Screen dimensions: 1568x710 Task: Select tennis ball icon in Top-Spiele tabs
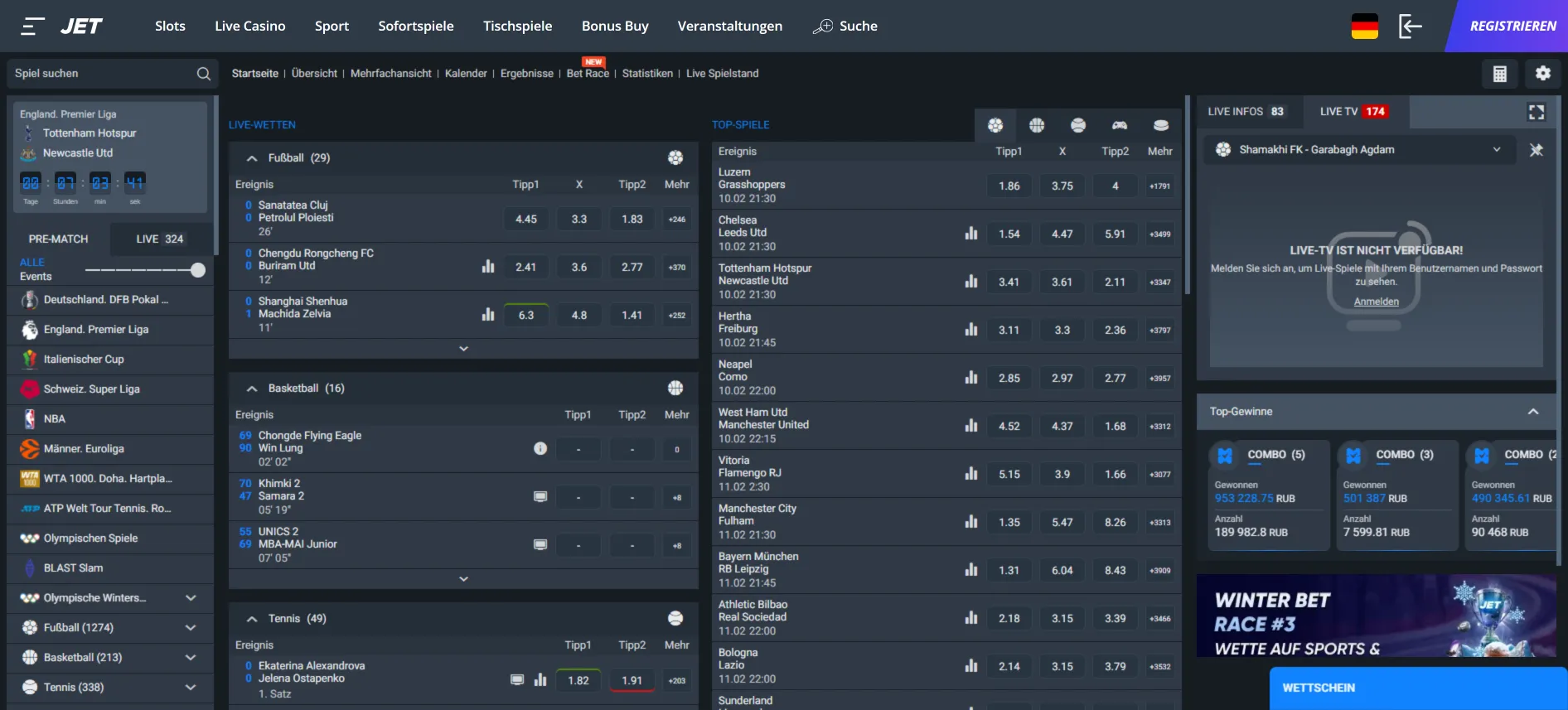pos(1078,125)
